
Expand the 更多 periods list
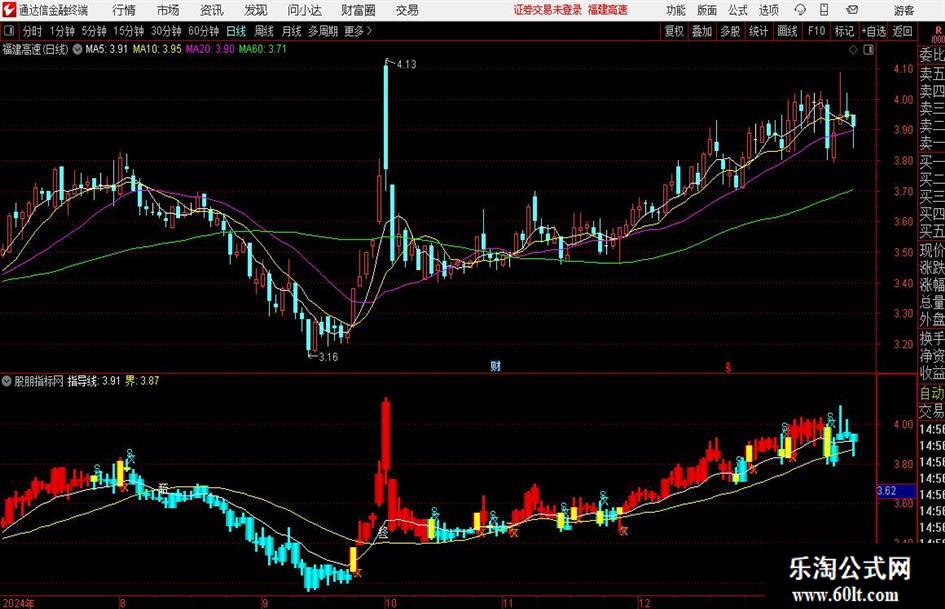[x=359, y=31]
